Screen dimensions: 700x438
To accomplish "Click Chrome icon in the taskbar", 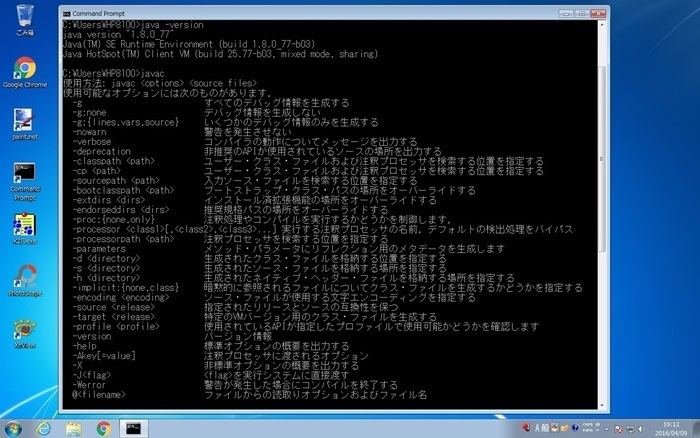I will (x=103, y=427).
